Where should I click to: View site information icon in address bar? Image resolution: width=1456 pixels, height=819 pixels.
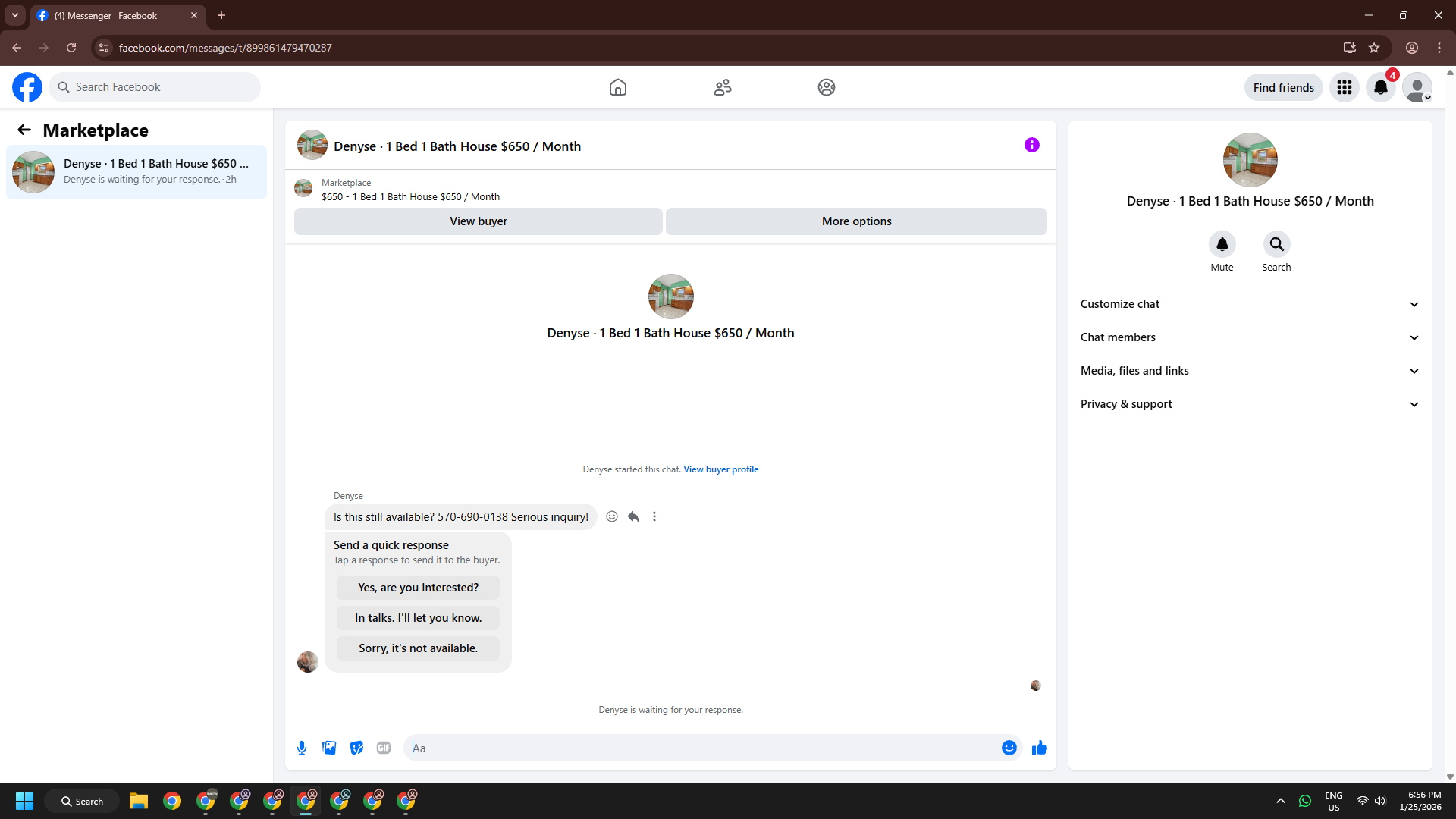[x=104, y=48]
